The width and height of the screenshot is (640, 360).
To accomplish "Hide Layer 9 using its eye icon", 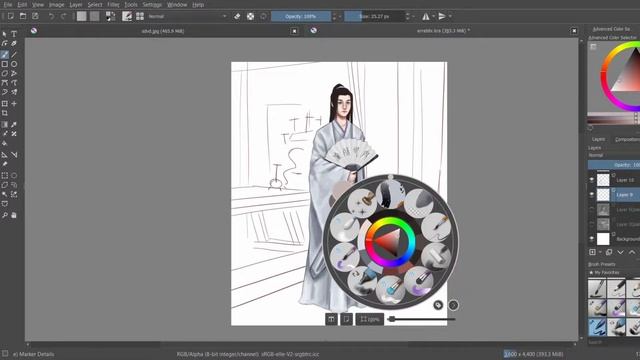I will [592, 195].
